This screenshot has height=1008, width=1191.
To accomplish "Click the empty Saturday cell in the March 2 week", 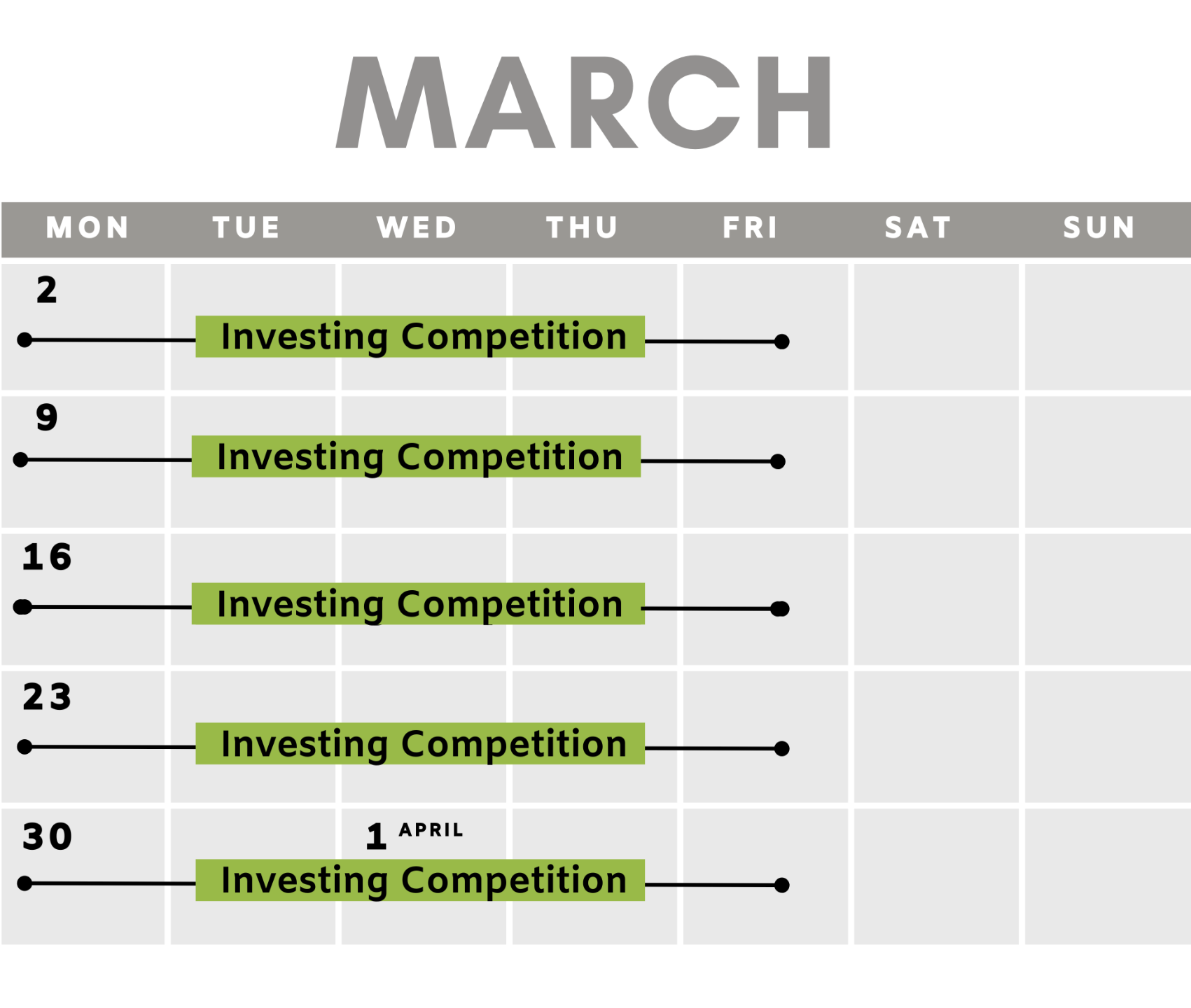I will click(x=936, y=327).
